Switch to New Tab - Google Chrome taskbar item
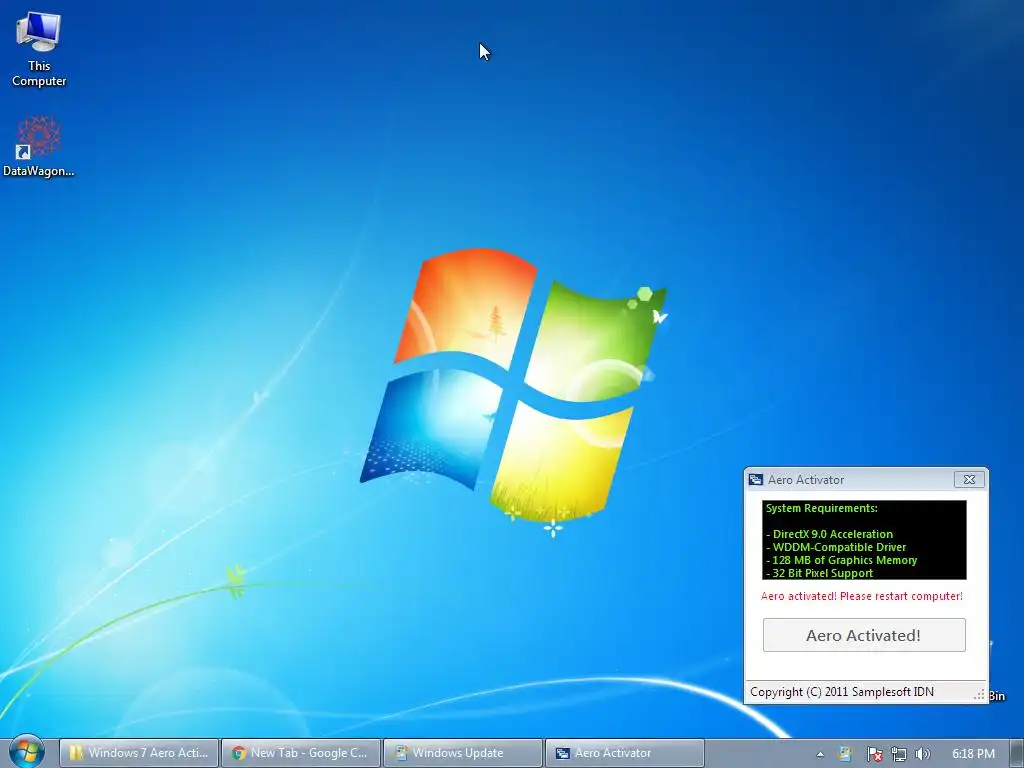Image resolution: width=1024 pixels, height=768 pixels. click(300, 753)
